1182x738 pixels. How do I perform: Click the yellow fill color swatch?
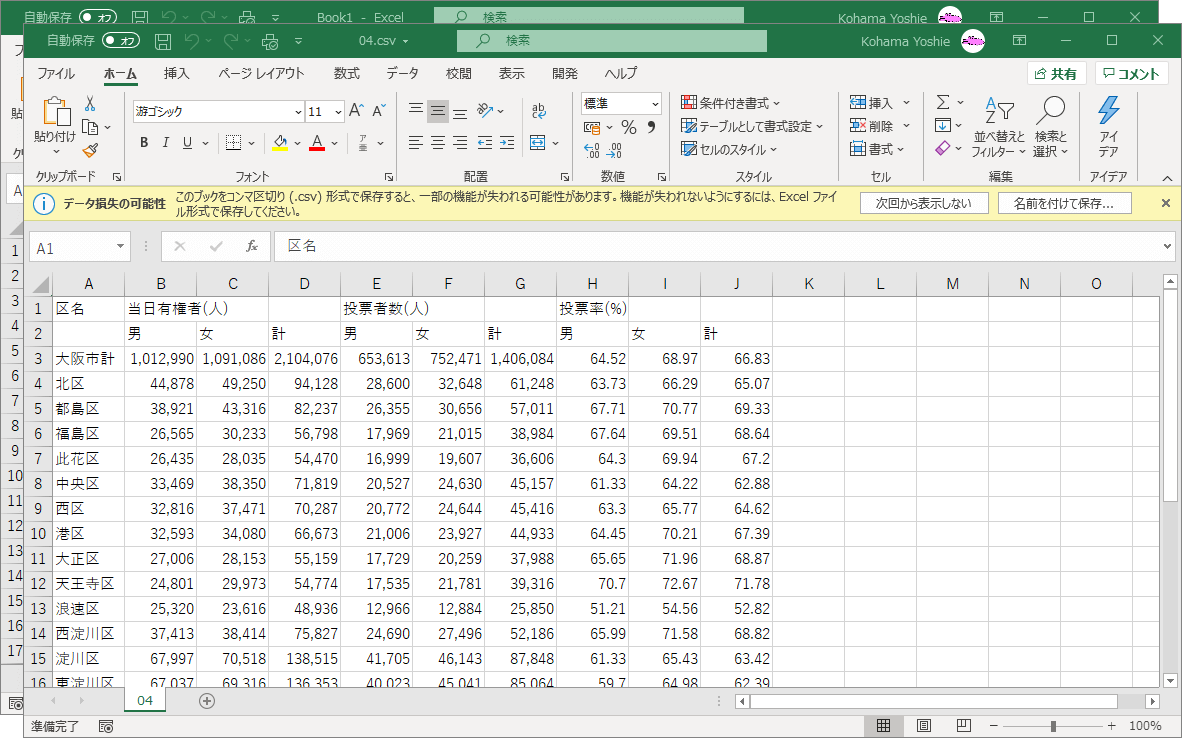(x=280, y=143)
